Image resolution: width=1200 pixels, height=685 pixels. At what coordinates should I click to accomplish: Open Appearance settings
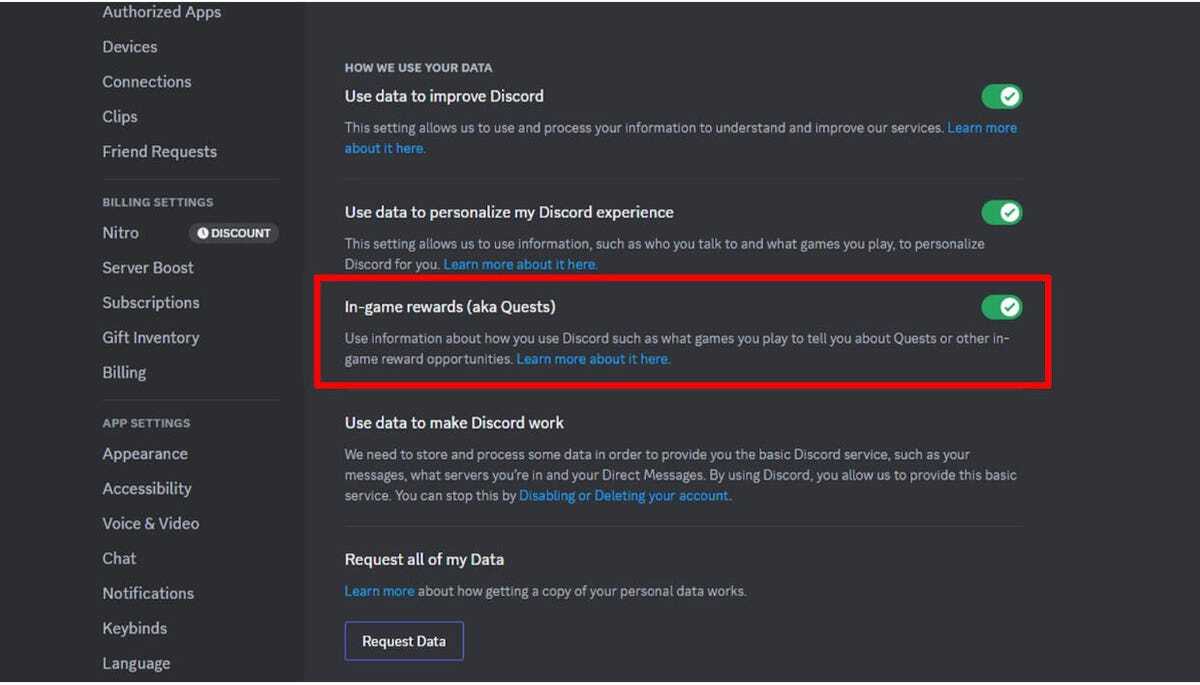tap(145, 454)
